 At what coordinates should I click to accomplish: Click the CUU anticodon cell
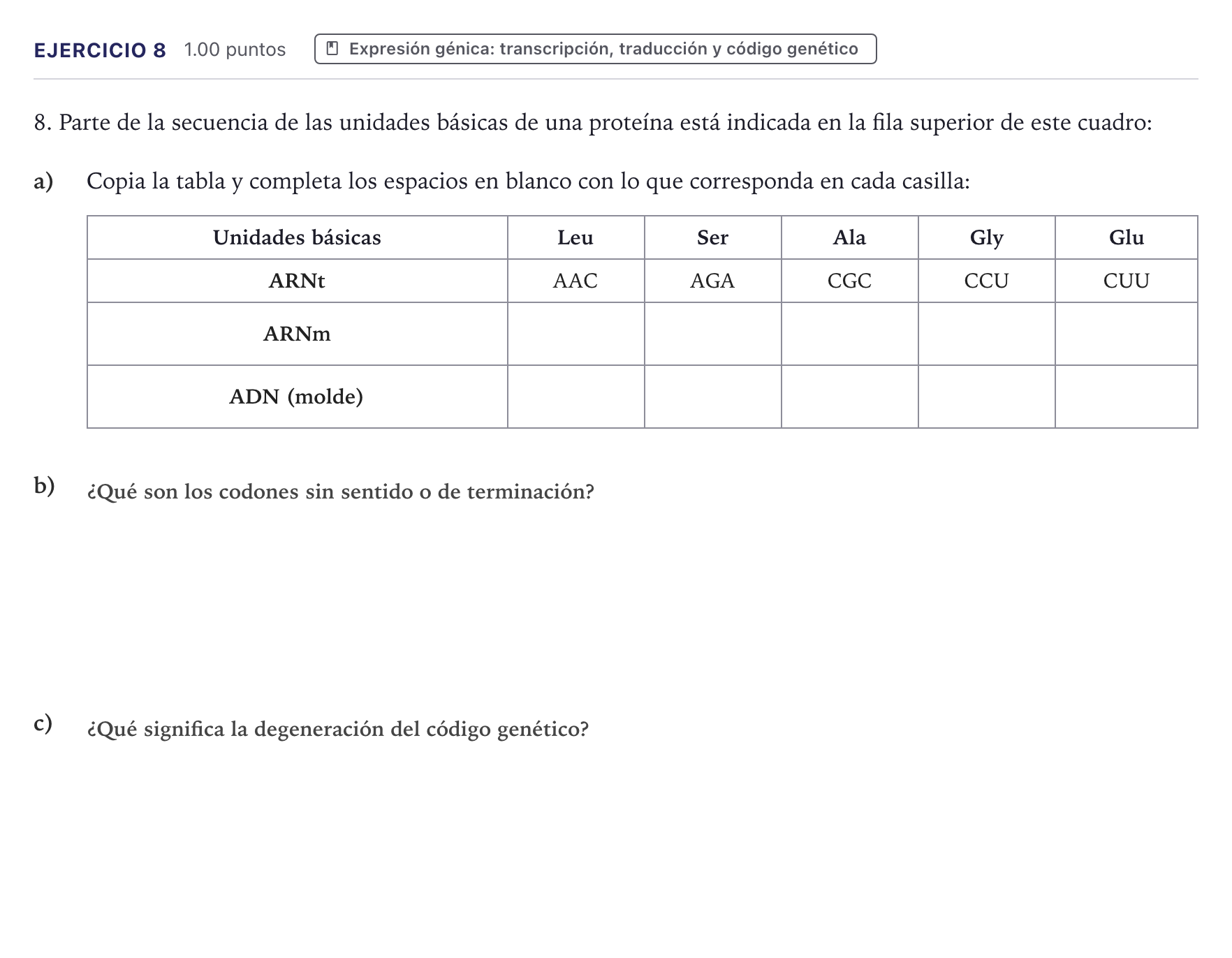(x=1126, y=281)
